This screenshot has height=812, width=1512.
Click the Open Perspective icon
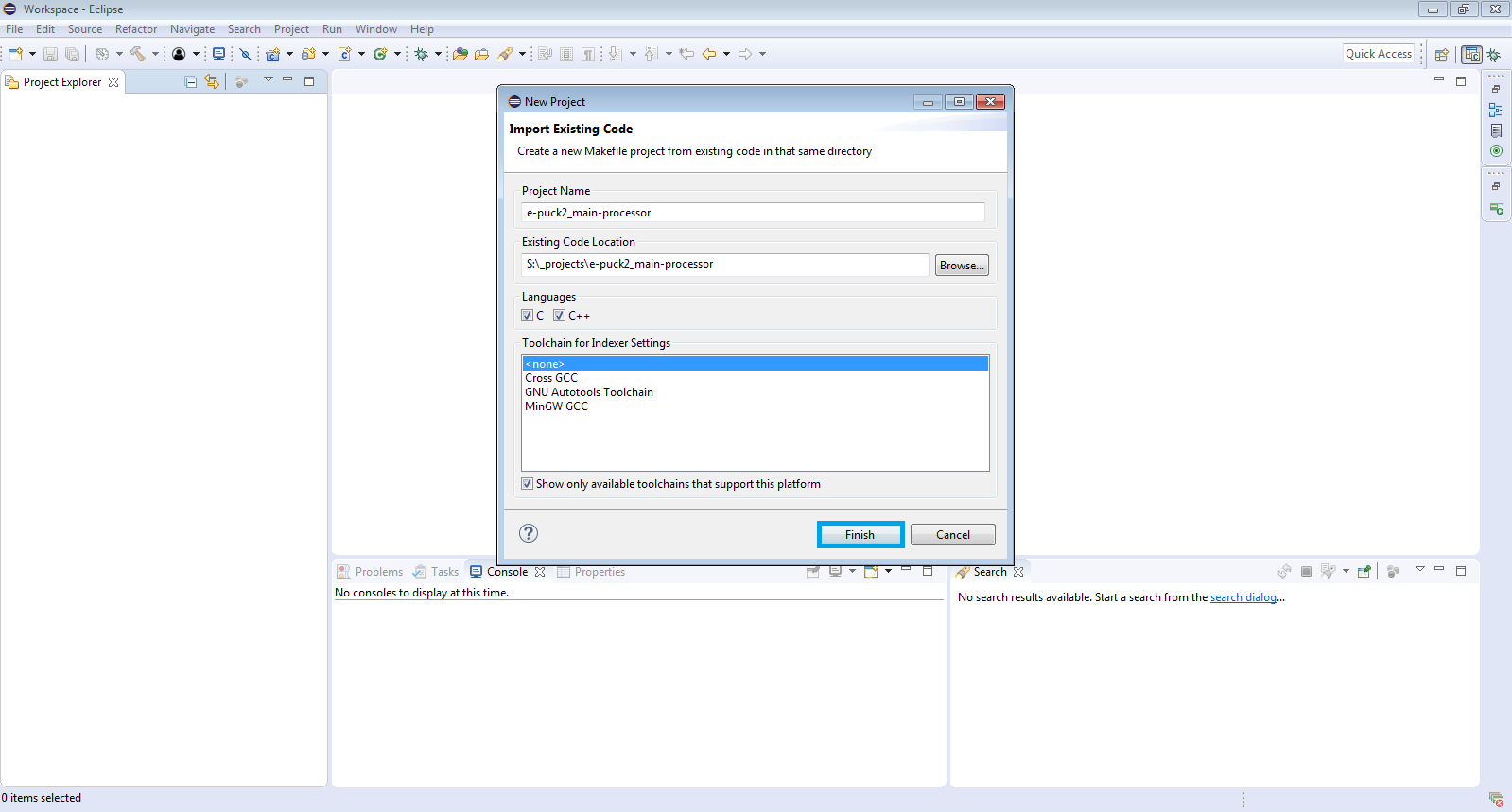click(1441, 55)
